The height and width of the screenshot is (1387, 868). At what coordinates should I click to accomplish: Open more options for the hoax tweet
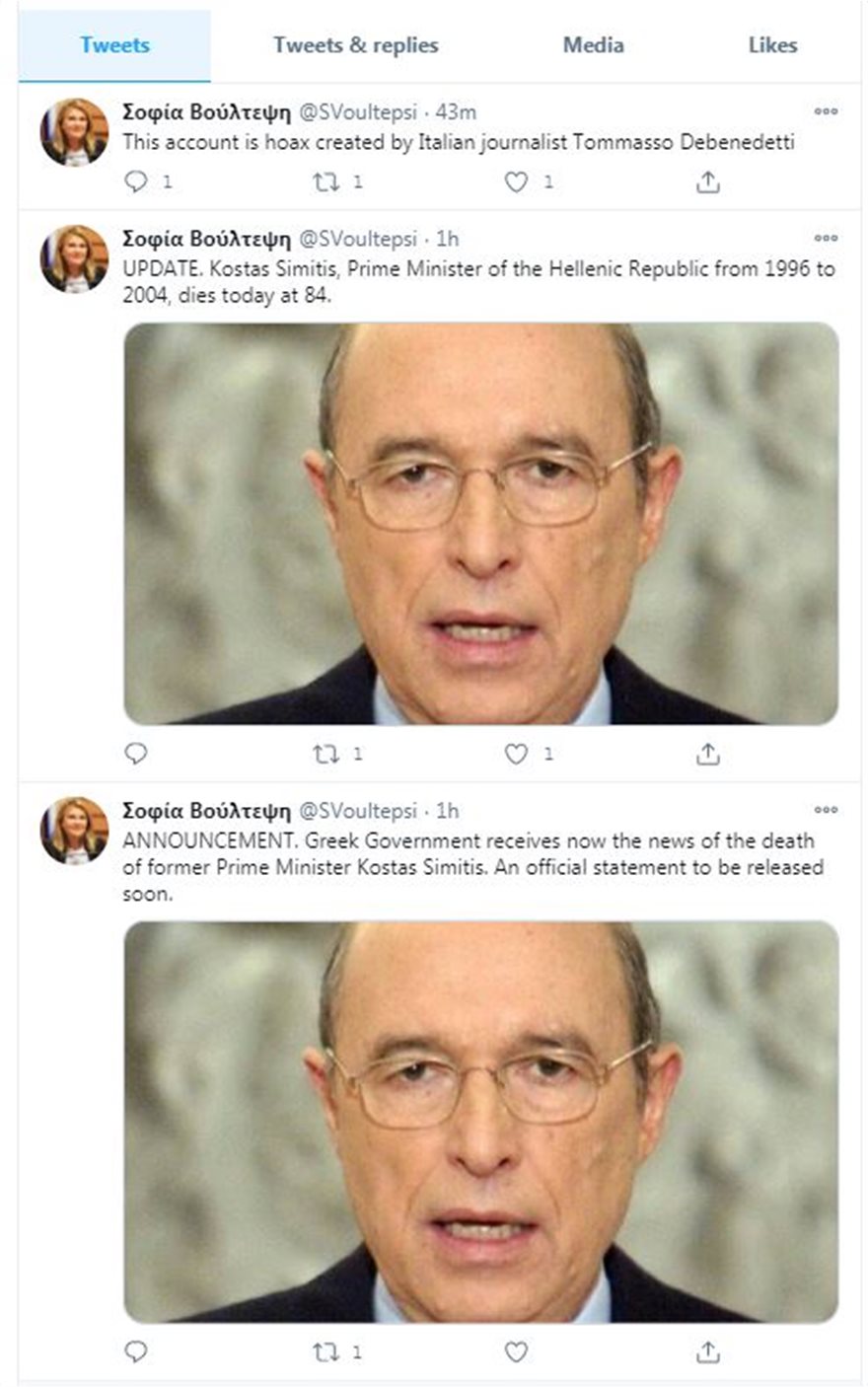826,111
